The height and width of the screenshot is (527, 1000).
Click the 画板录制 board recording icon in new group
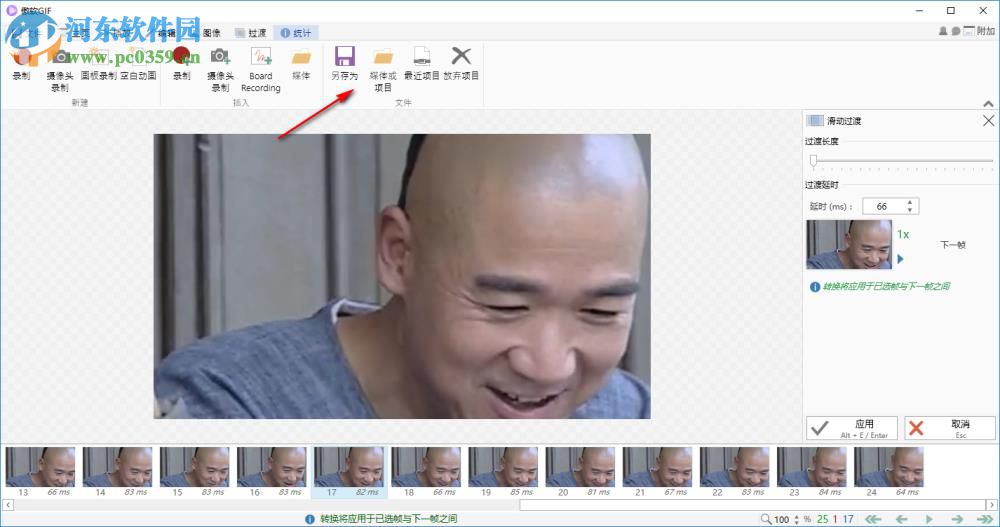coord(98,63)
